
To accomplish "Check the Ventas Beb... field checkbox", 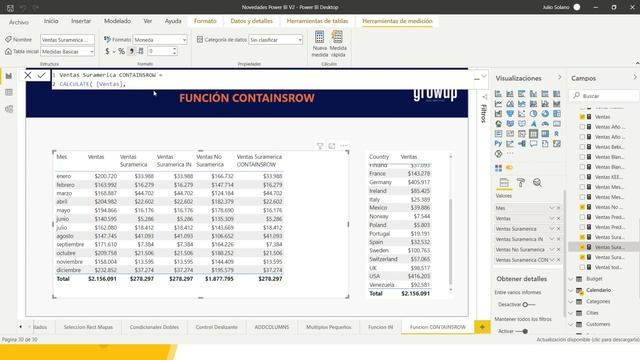I will [582, 147].
